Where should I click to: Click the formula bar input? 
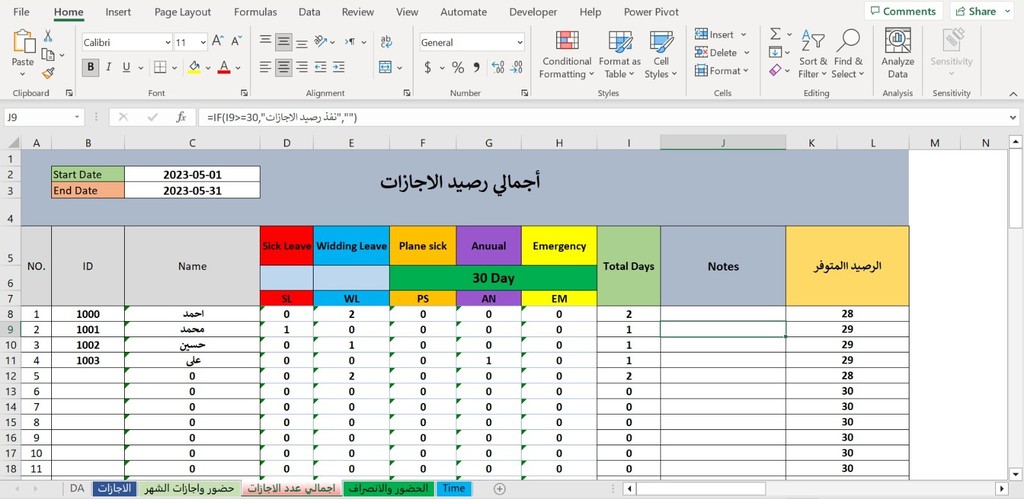pyautogui.click(x=601, y=118)
